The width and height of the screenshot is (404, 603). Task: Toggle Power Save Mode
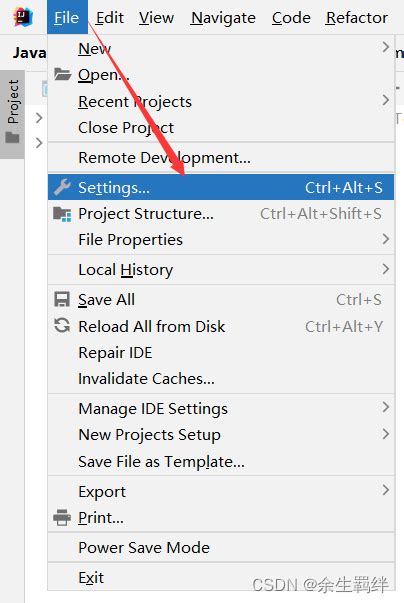point(221,547)
